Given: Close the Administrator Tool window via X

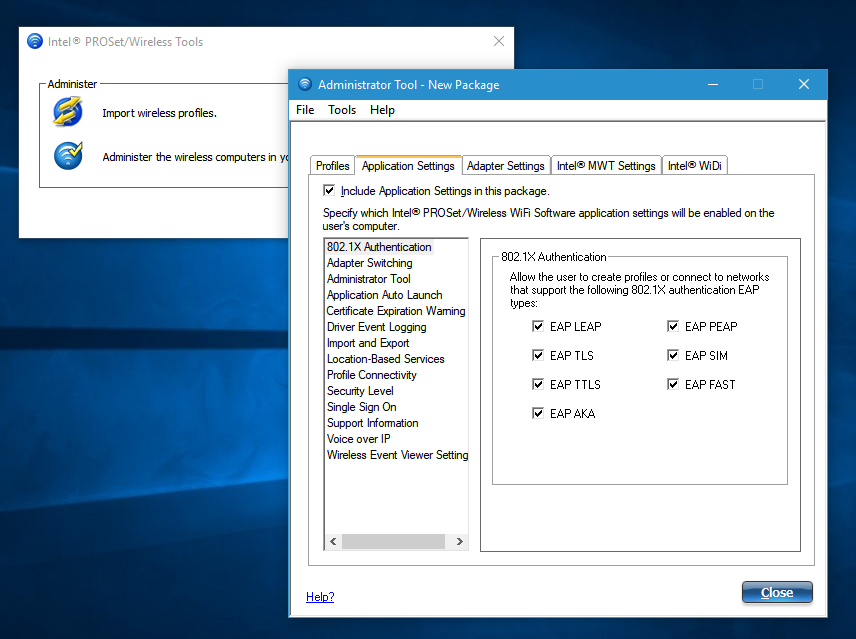Looking at the screenshot, I should click(804, 85).
